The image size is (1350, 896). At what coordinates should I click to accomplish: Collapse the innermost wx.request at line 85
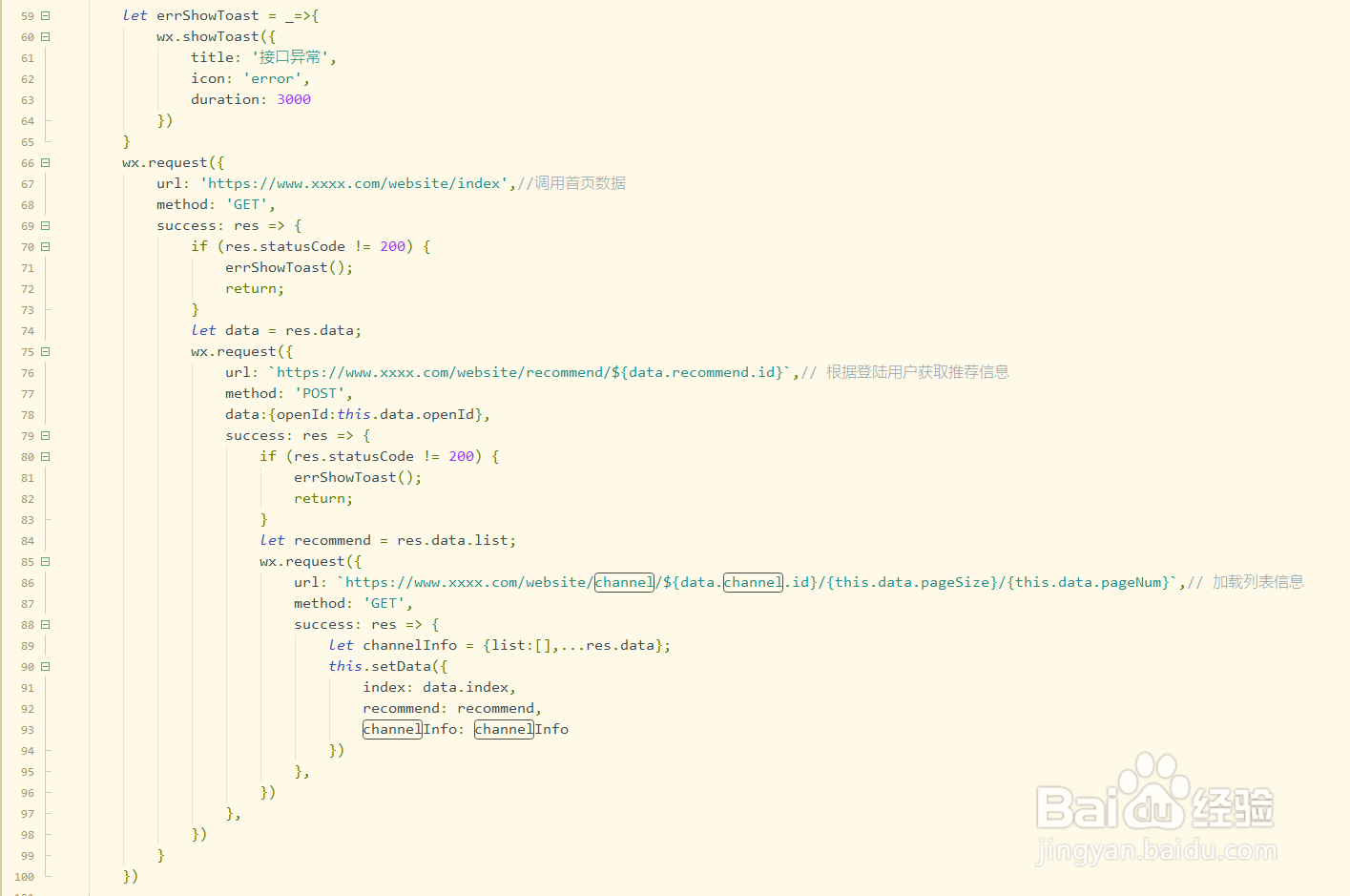45,562
